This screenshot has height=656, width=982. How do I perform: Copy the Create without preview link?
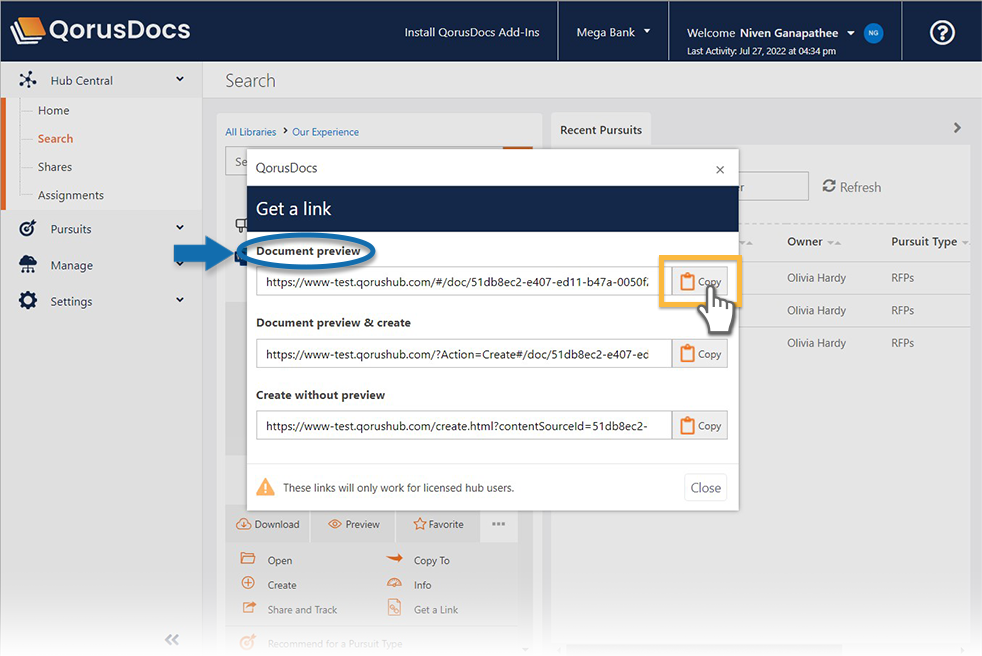click(x=700, y=425)
